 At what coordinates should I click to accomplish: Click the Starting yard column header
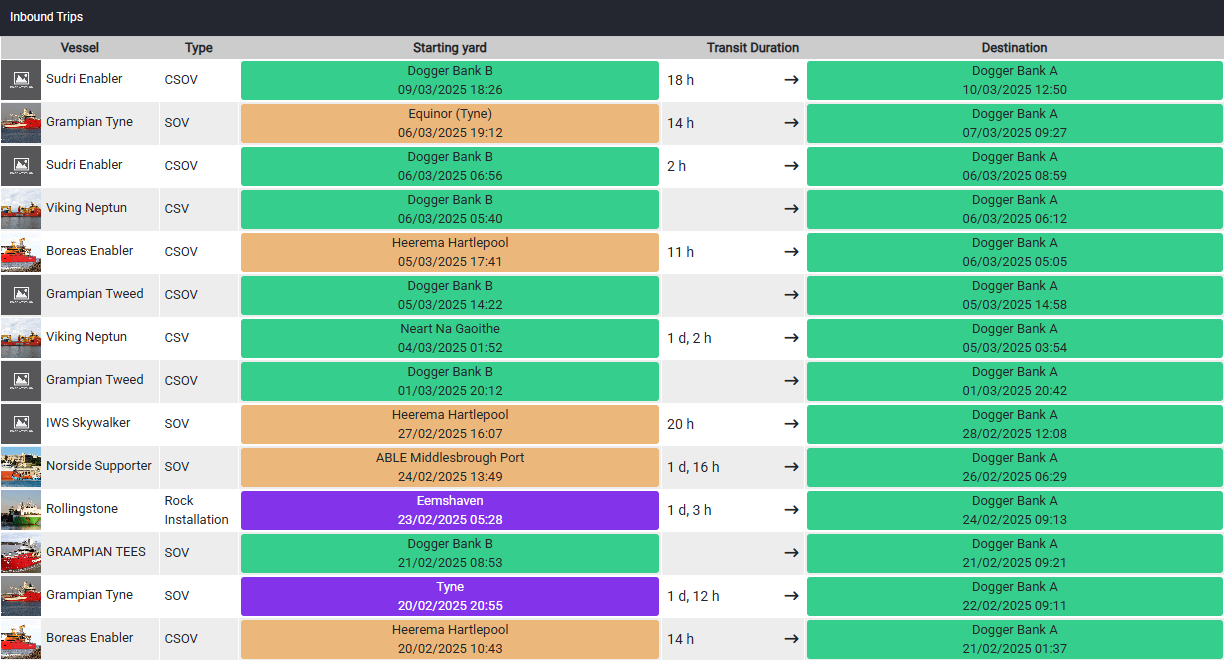pos(450,48)
